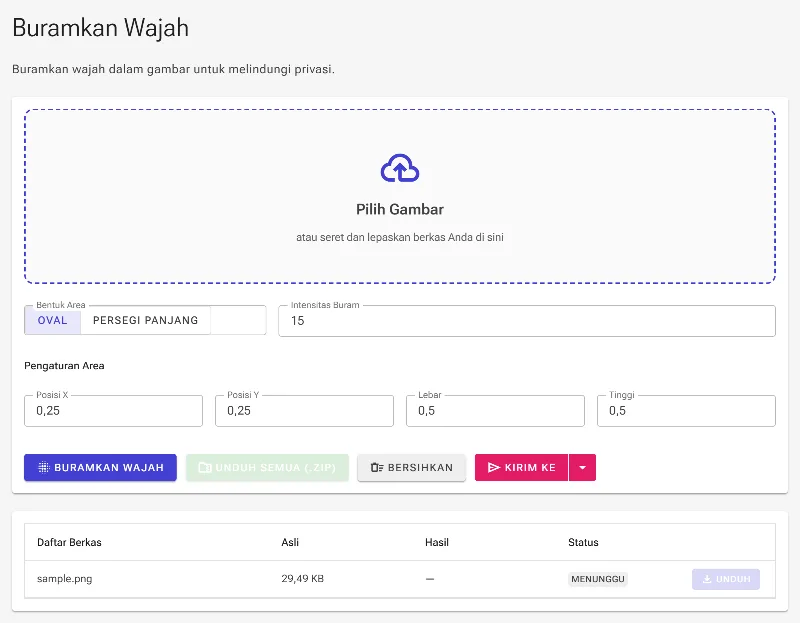Click the BERSIHKAN button
Viewport: 800px width, 623px height.
click(412, 467)
